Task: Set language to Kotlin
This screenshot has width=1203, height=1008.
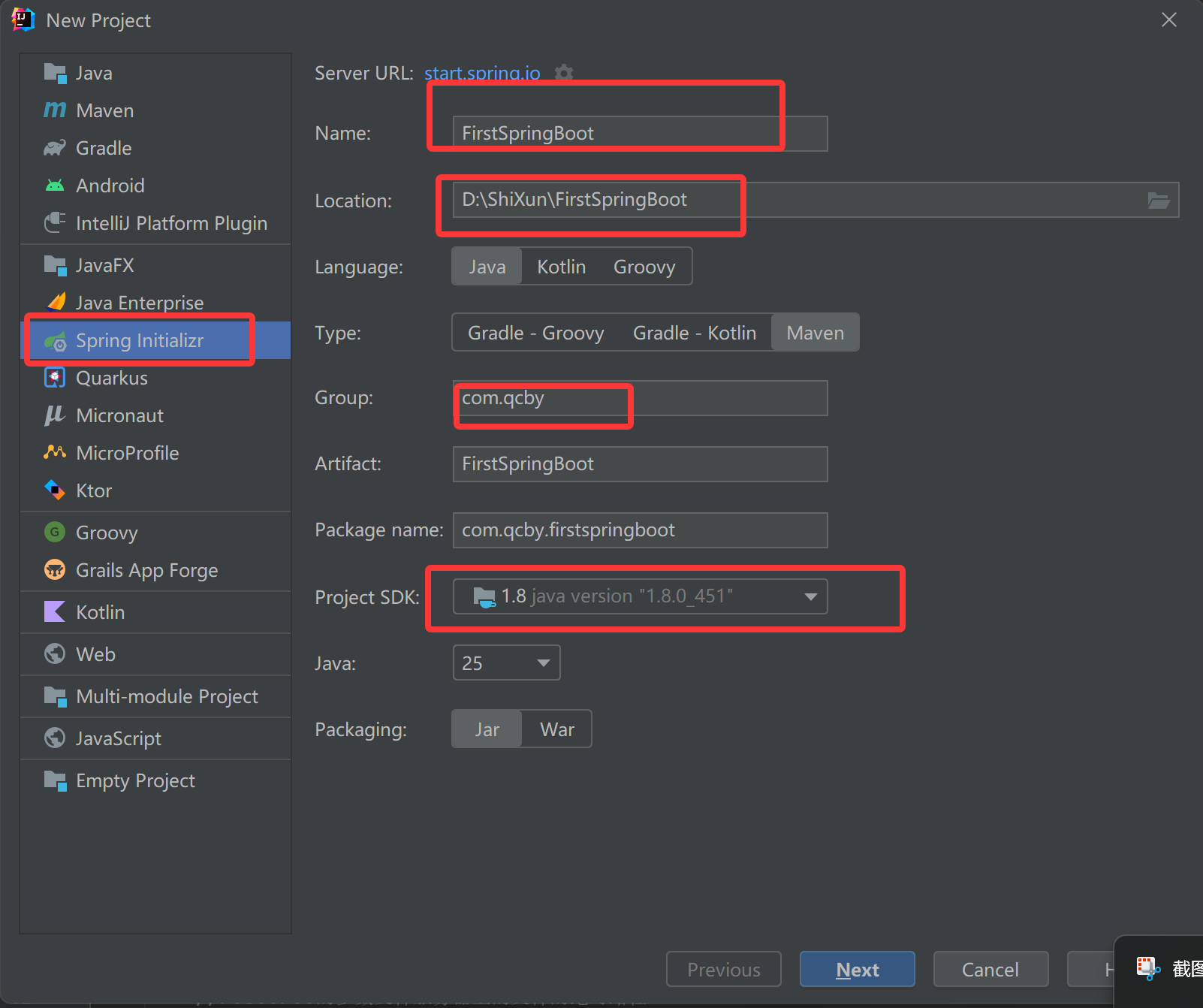Action: (x=561, y=267)
